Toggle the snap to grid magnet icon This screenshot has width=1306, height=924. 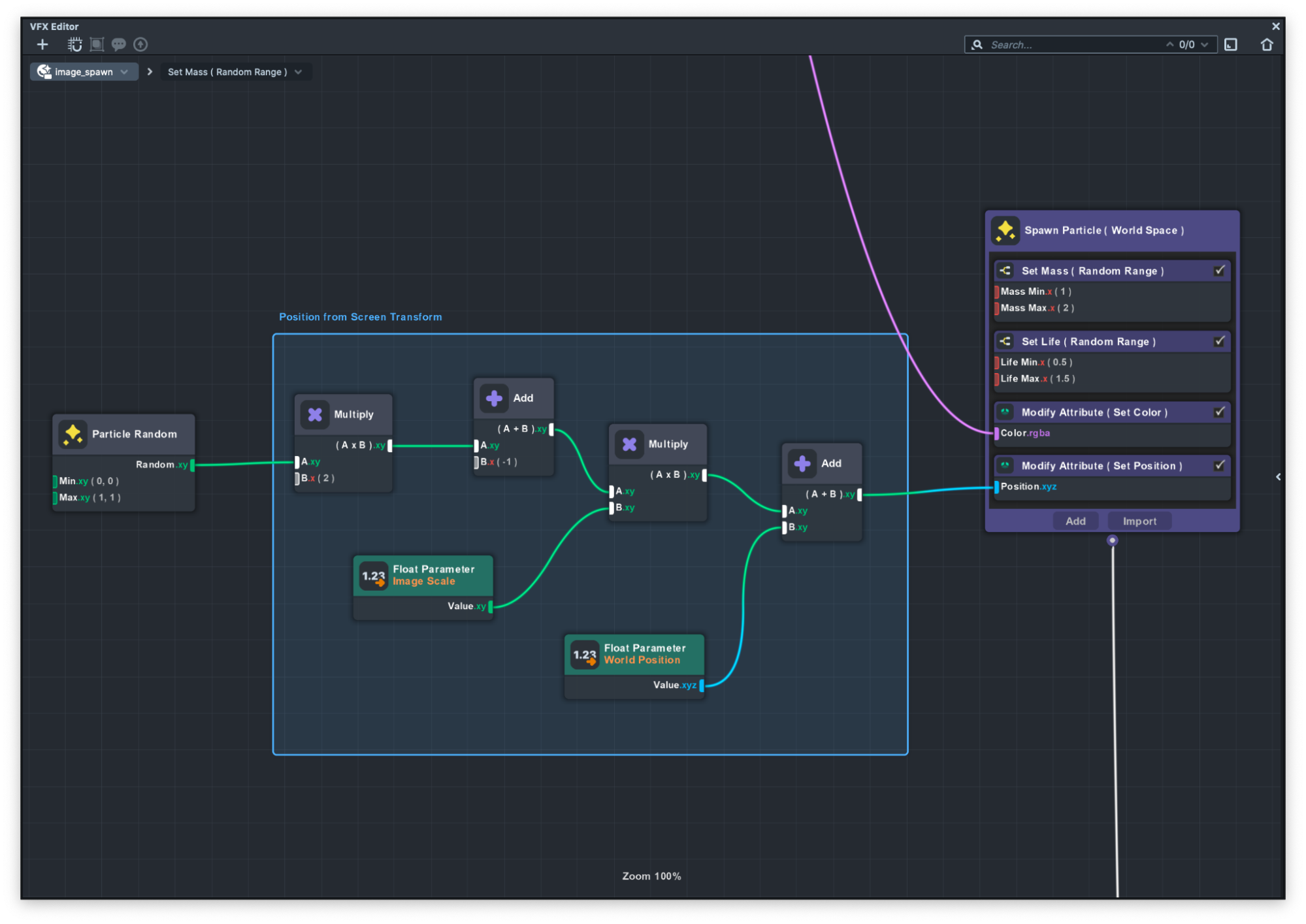coord(74,44)
